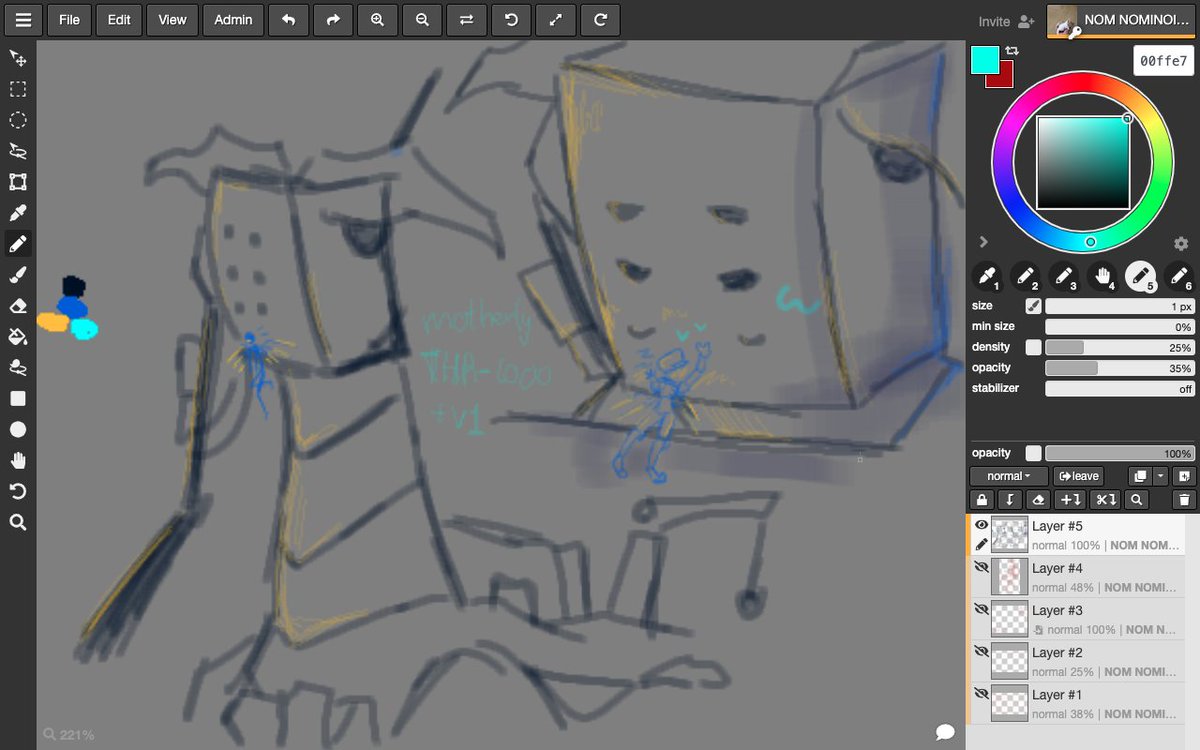Click the density 25% slider
The height and width of the screenshot is (750, 1200).
1120,347
